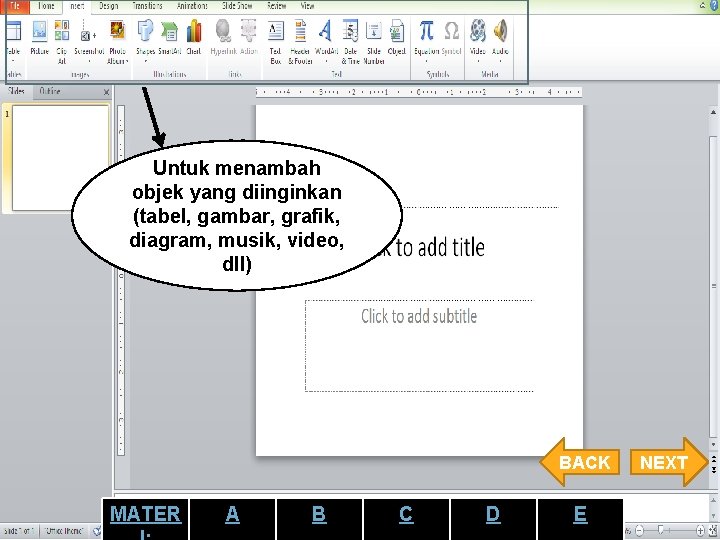This screenshot has width=720, height=540.
Task: Minimize the ribbon caret
Action: [x=703, y=6]
